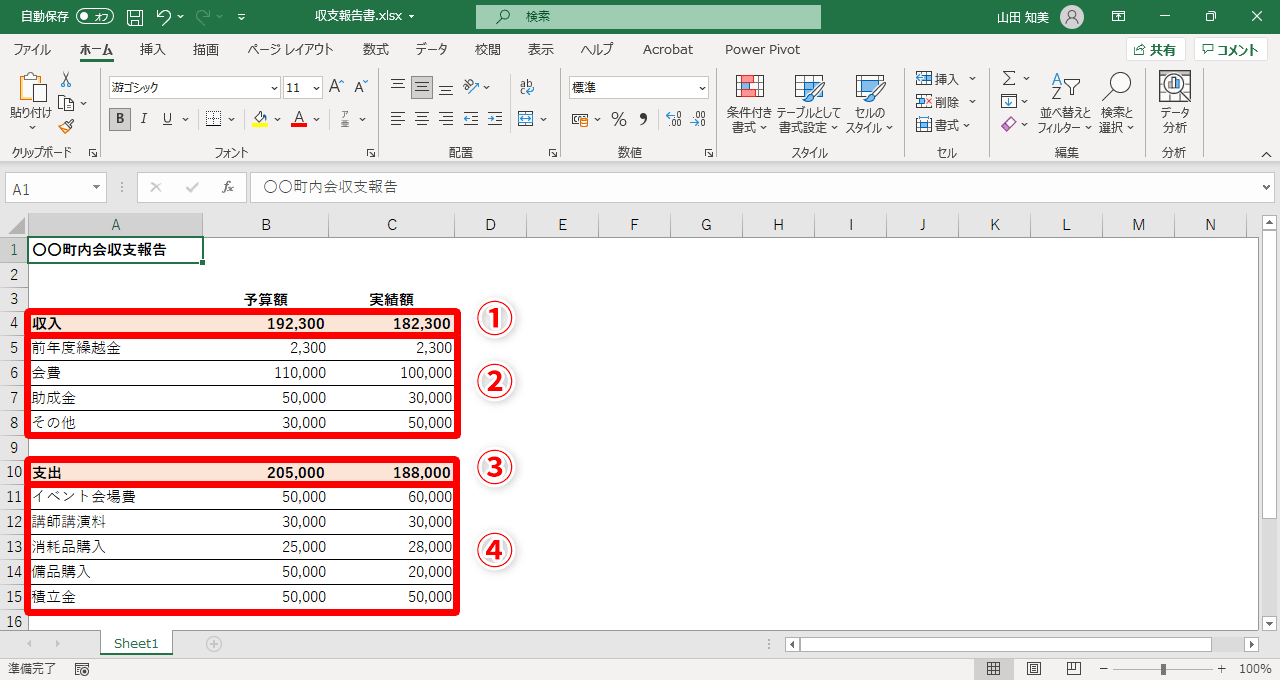
Task: Click the insert function fx icon
Action: 227,187
